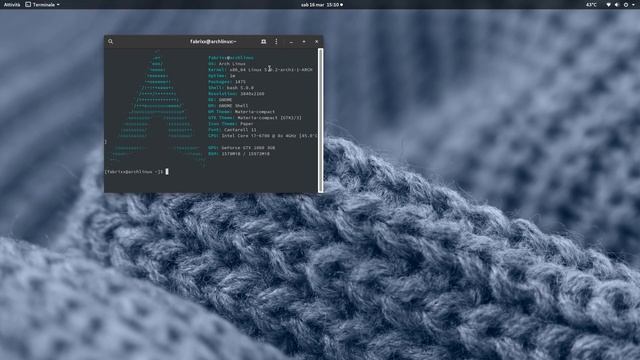This screenshot has width=640, height=360.
Task: Click the 'Packages: 1475' line
Action: pos(227,82)
